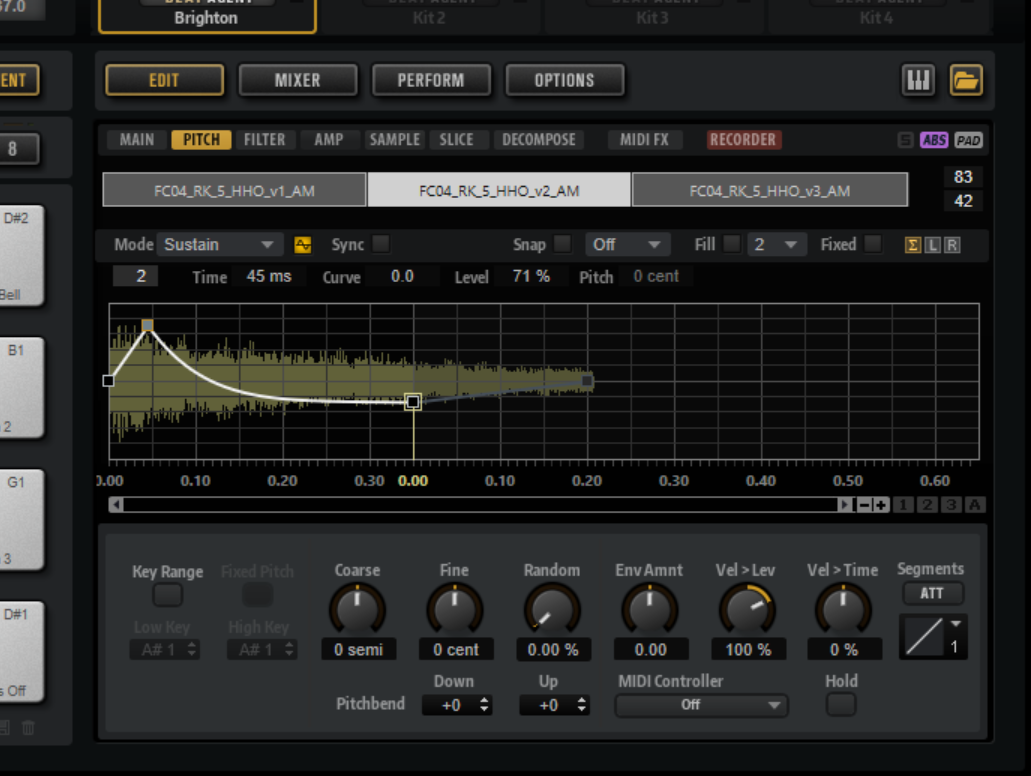Screen dimensions: 1031x776
Task: Click scrollbar right arrow
Action: click(845, 505)
